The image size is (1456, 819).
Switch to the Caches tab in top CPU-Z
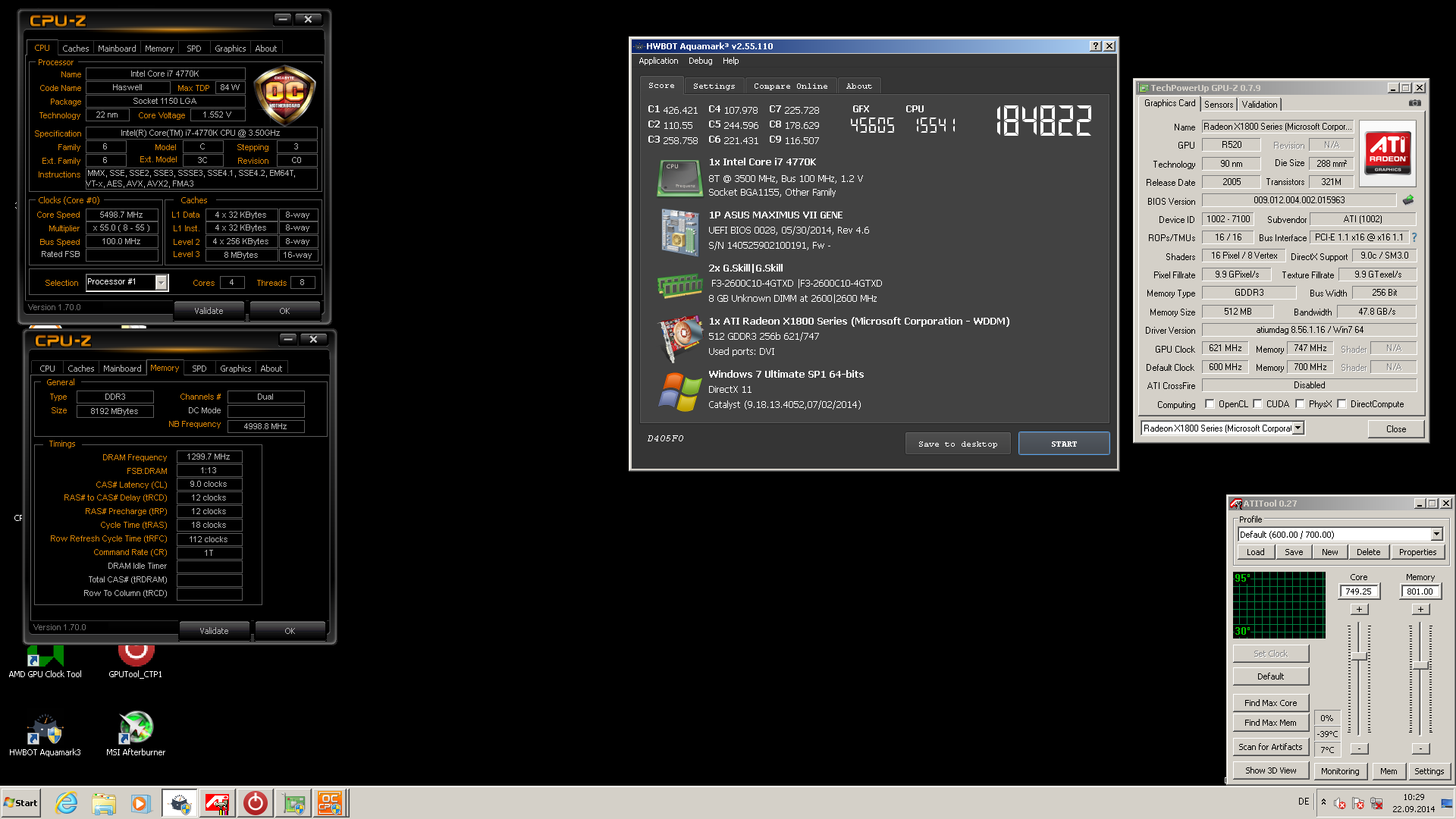(76, 49)
